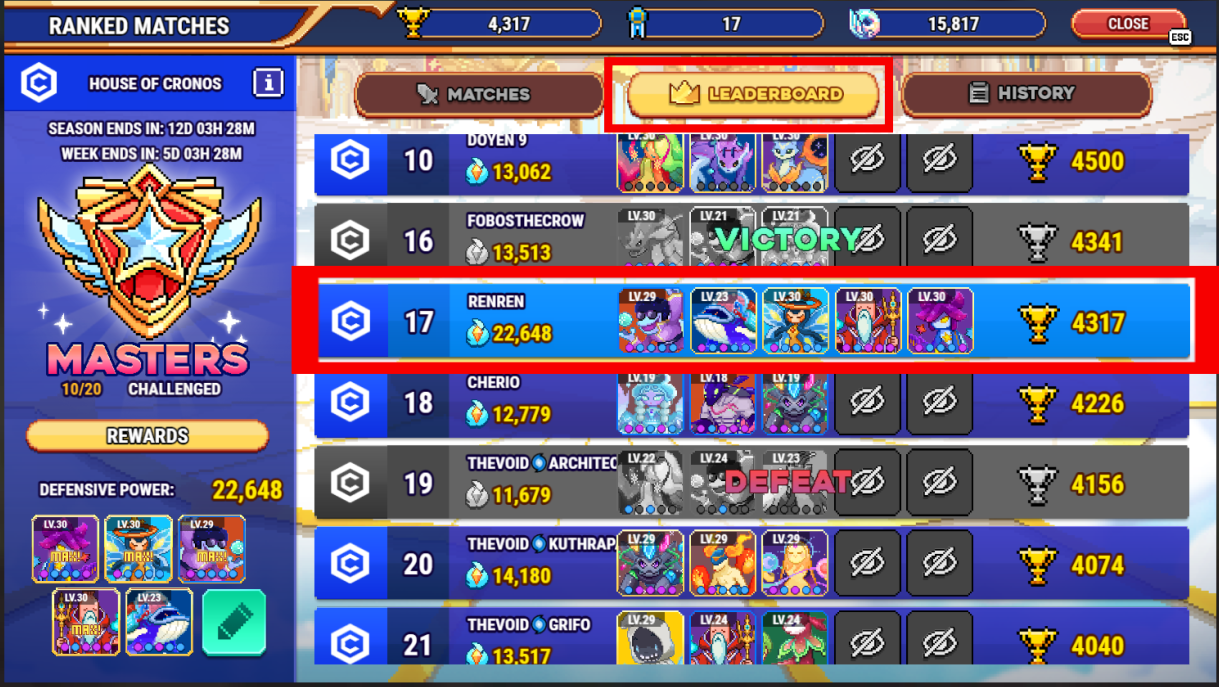Open the Rewards button

(x=147, y=436)
